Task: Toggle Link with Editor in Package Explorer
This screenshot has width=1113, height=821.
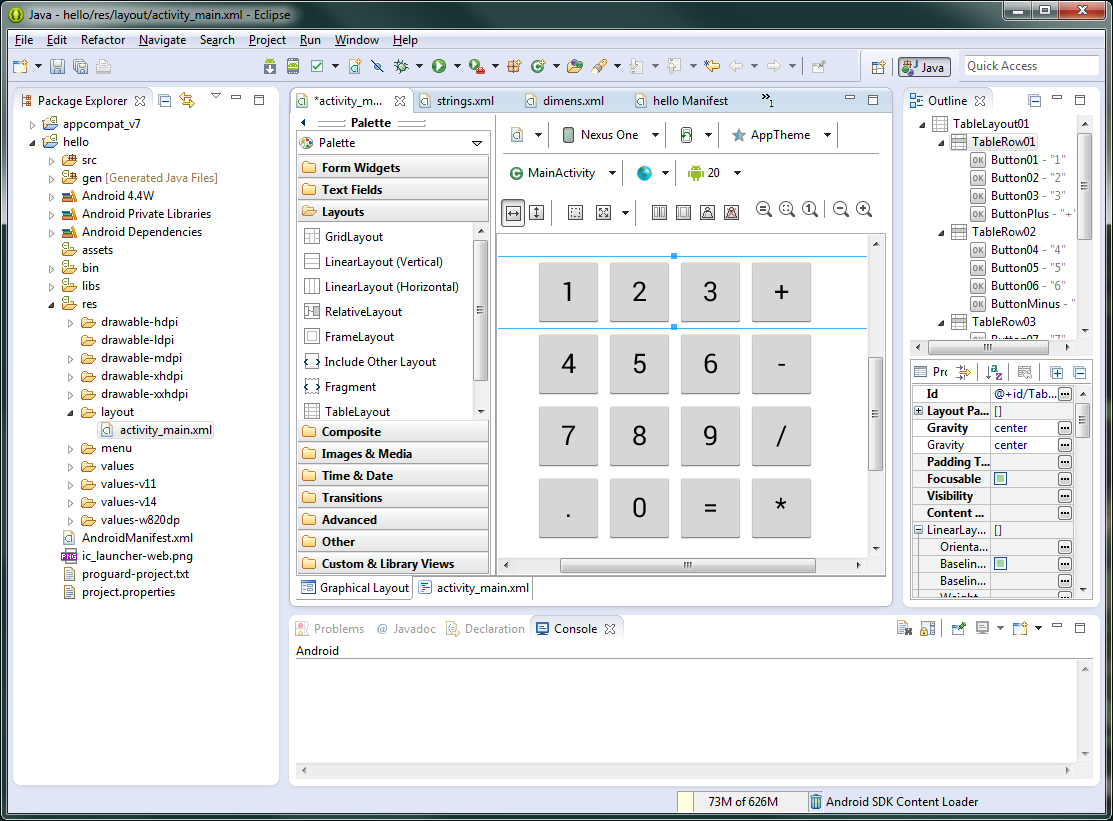Action: point(187,101)
